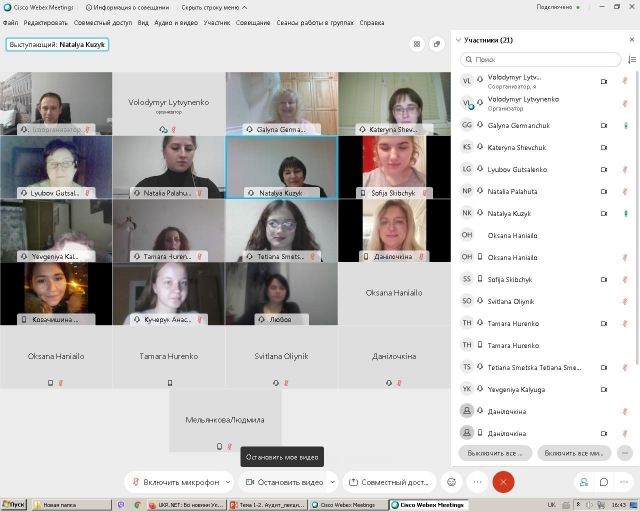
Task: Select Sofija Skibchyk video thumbnail
Action: pos(394,167)
